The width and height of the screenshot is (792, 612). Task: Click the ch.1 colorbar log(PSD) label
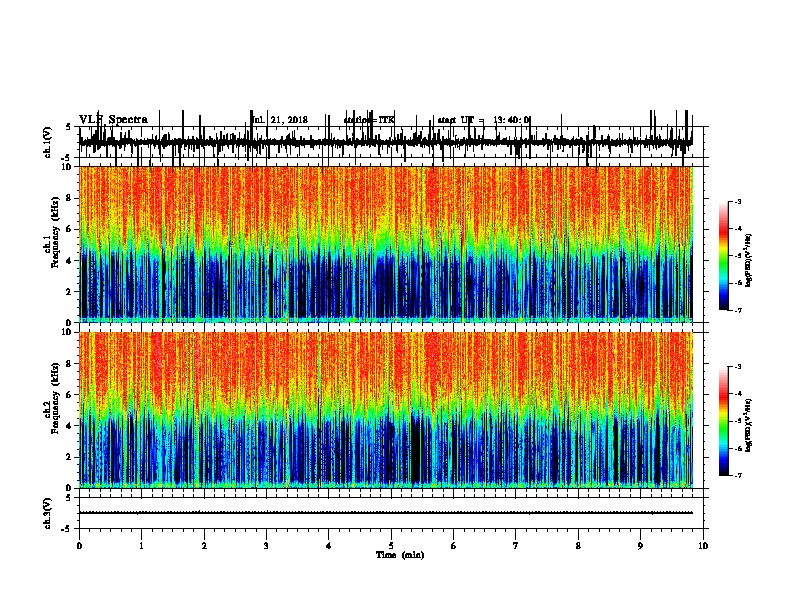[x=749, y=261]
